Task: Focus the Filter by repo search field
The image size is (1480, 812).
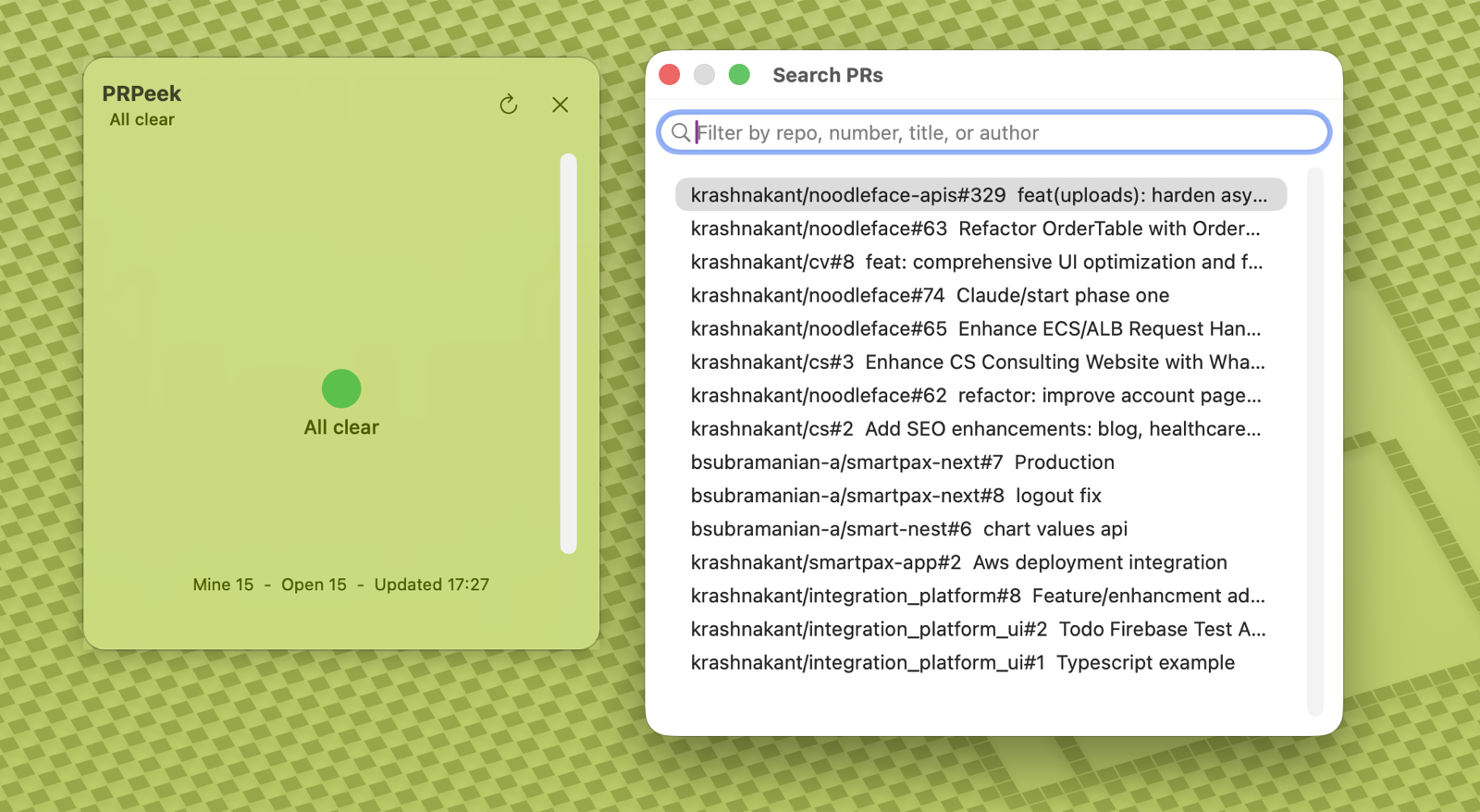Action: coord(994,132)
